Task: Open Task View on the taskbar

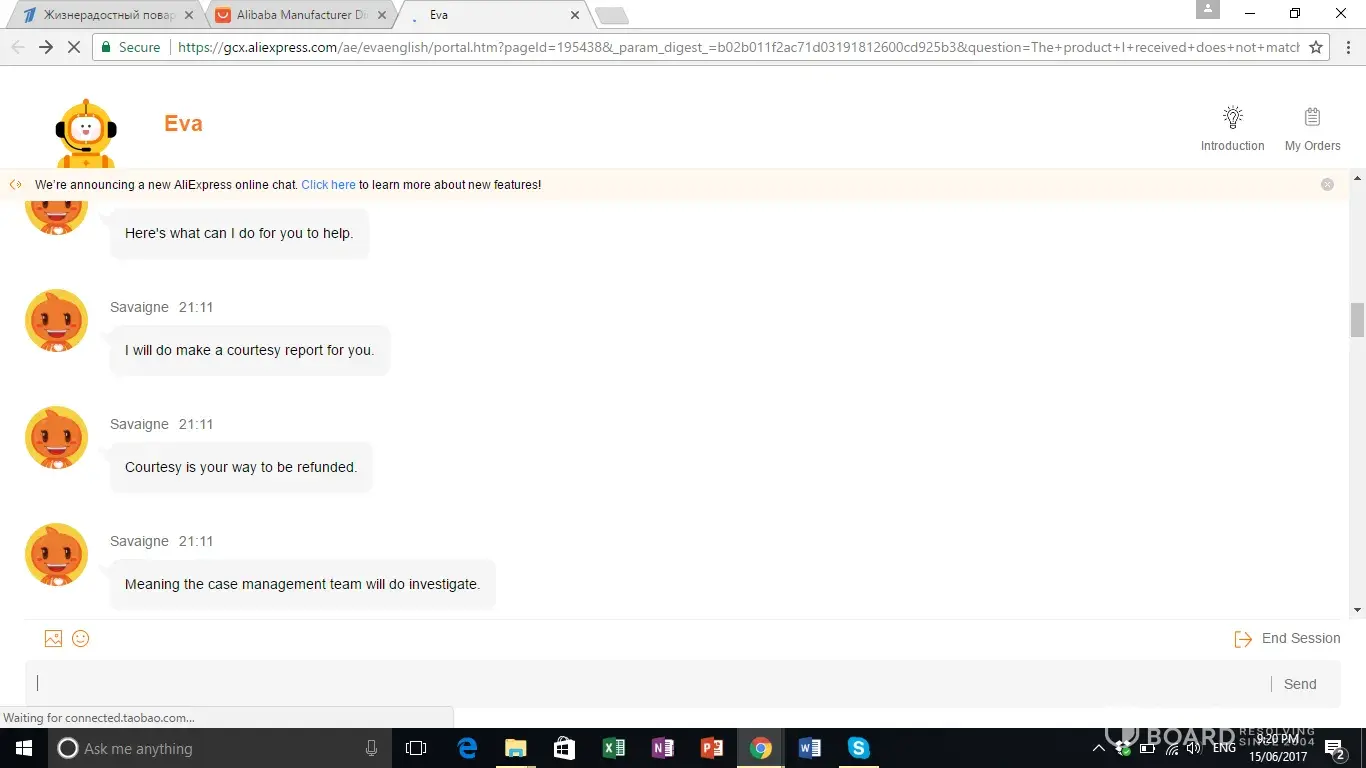Action: pos(416,748)
